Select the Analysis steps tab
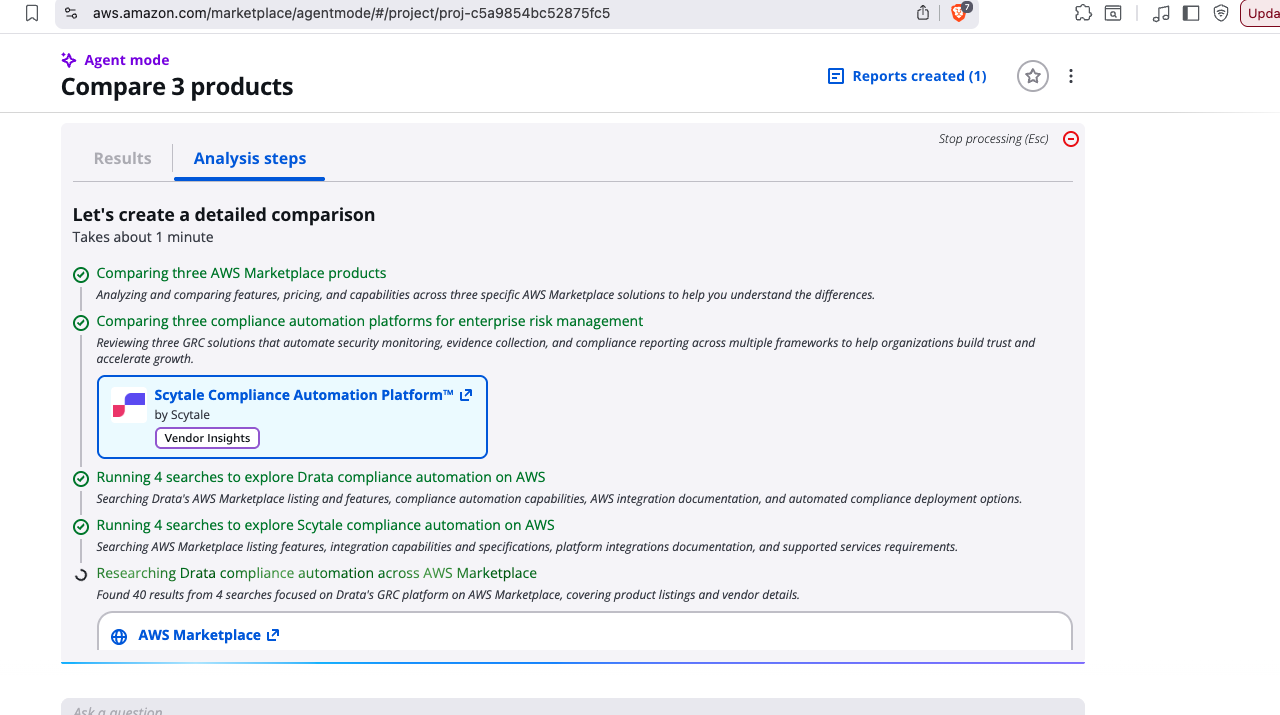This screenshot has height=715, width=1280. pyautogui.click(x=250, y=158)
